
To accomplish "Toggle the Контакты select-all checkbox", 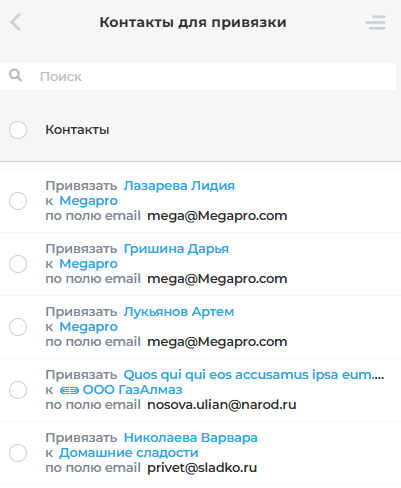I will [18, 130].
